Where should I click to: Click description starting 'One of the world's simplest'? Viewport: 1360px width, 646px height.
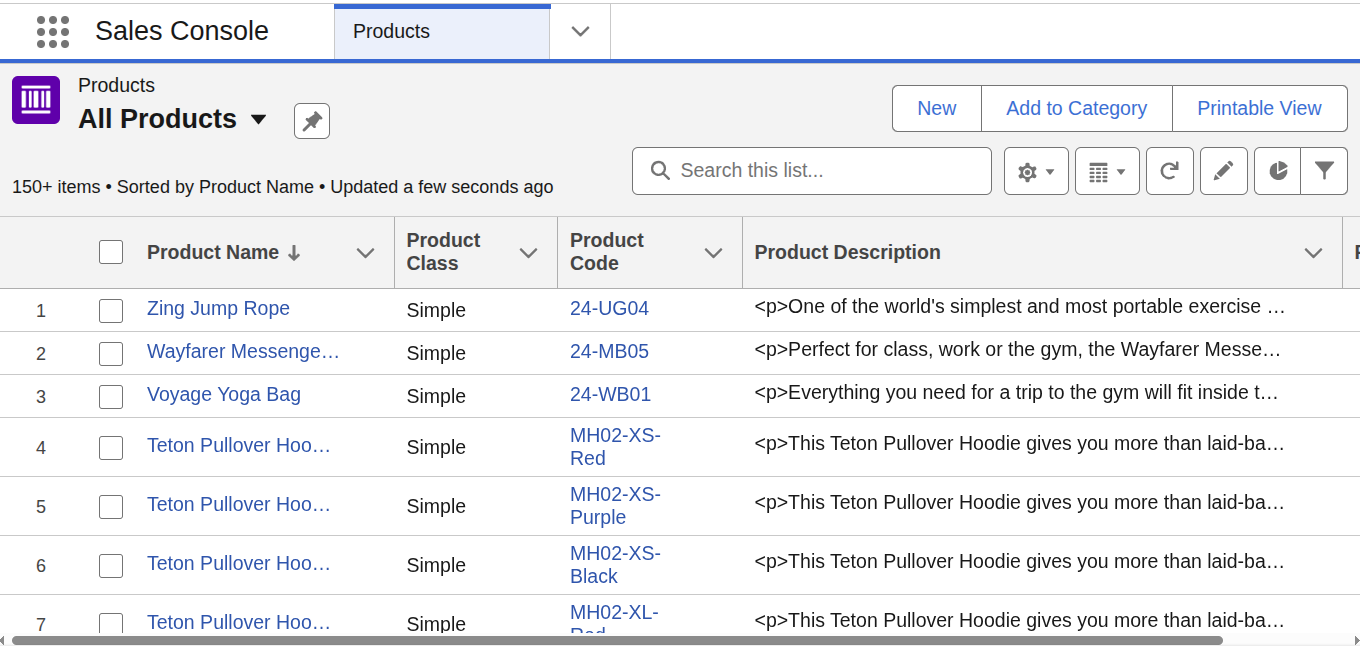(1019, 306)
